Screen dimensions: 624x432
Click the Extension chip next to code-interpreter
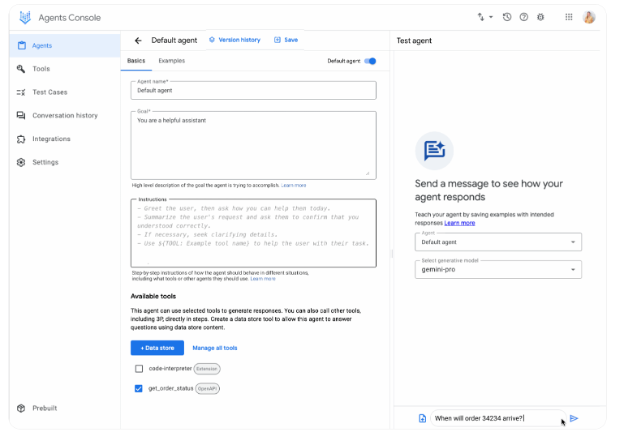pos(207,369)
